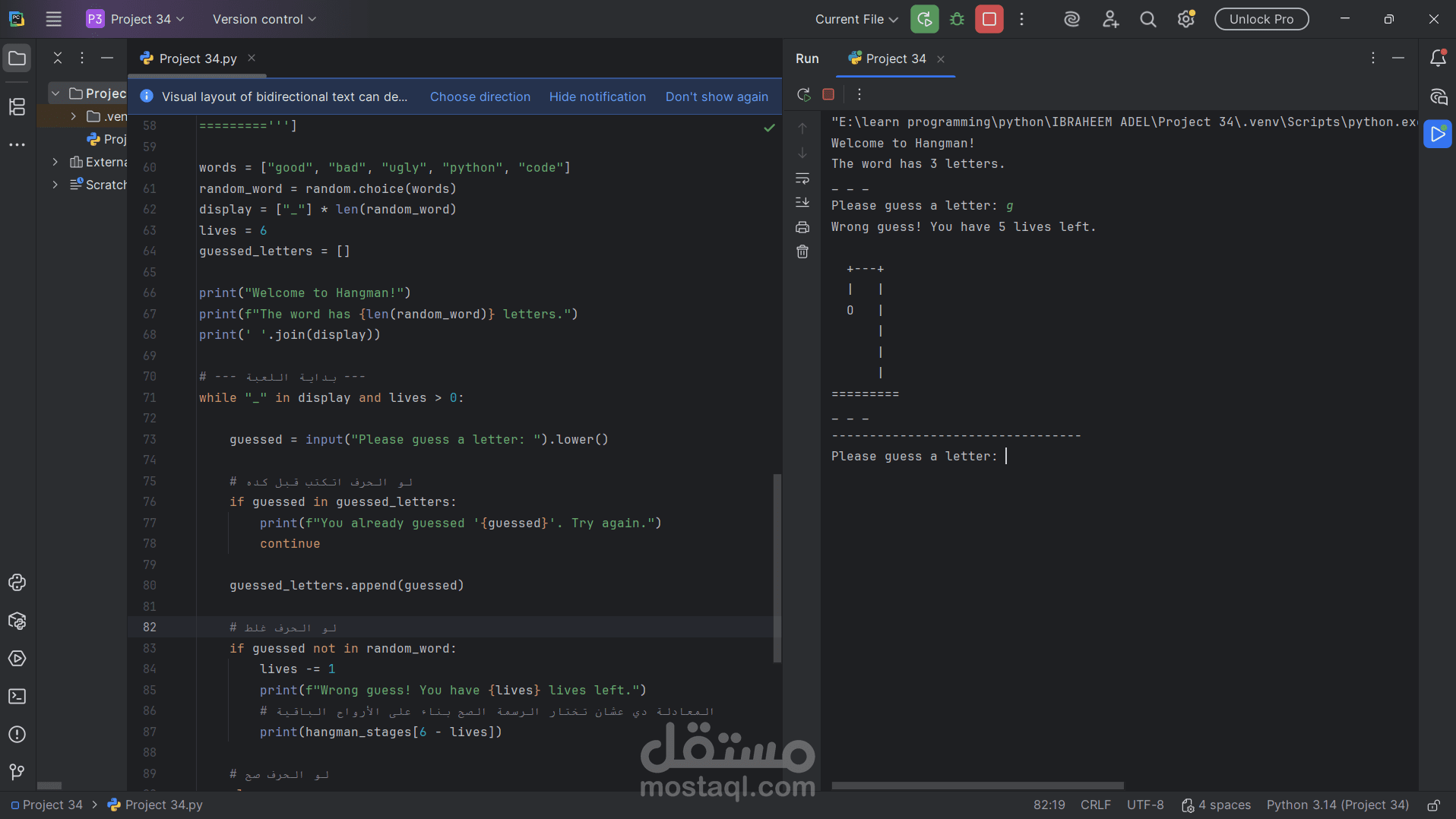Enable scroll to end in console output
The image size is (1456, 819).
coord(802,202)
